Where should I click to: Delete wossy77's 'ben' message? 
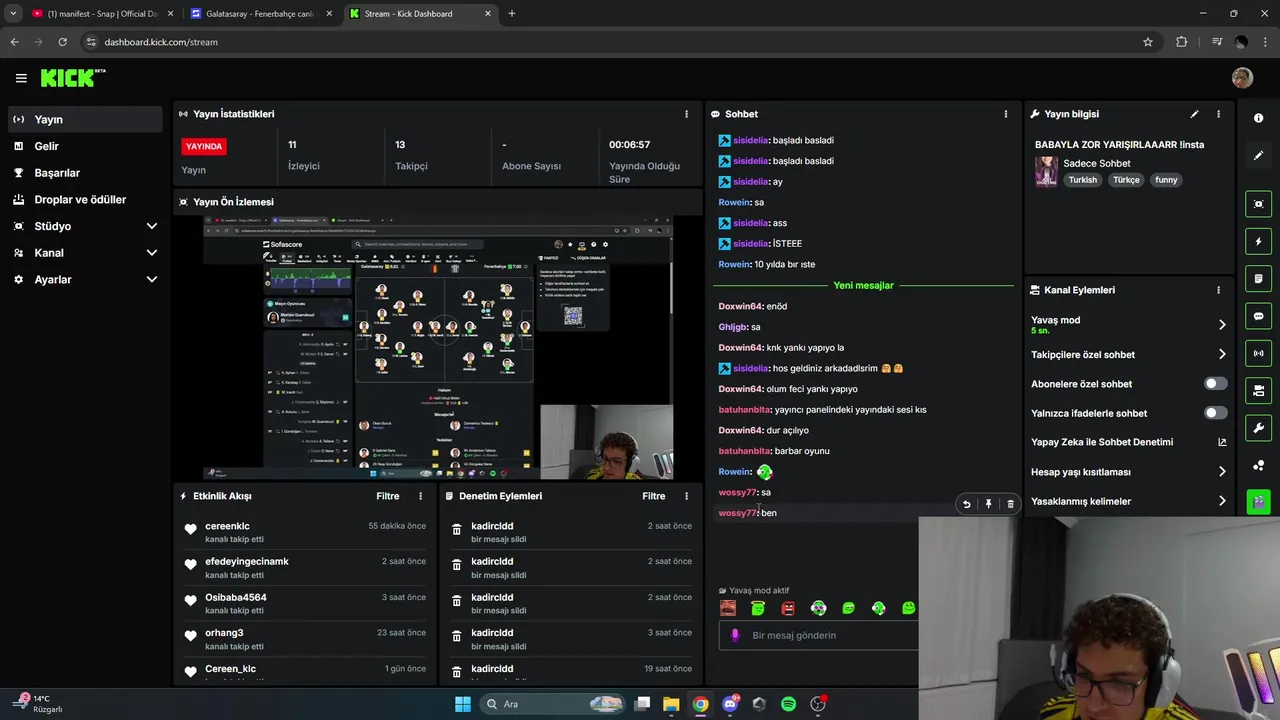pos(1010,504)
